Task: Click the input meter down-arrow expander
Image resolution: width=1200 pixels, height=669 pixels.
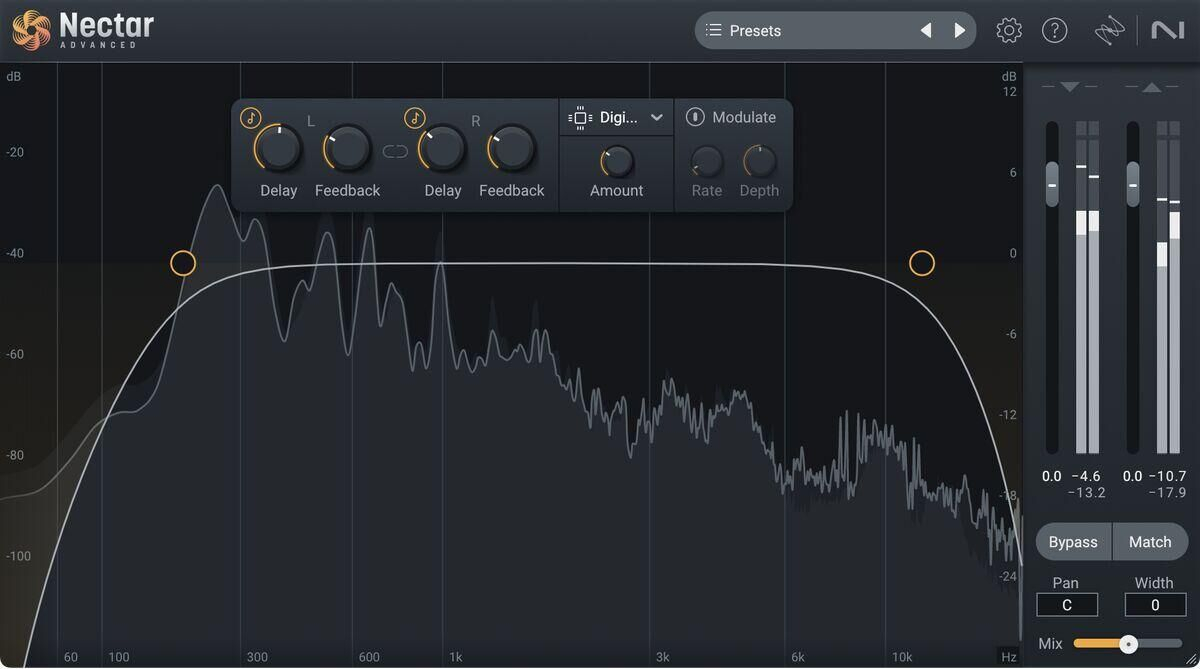Action: (x=1069, y=88)
